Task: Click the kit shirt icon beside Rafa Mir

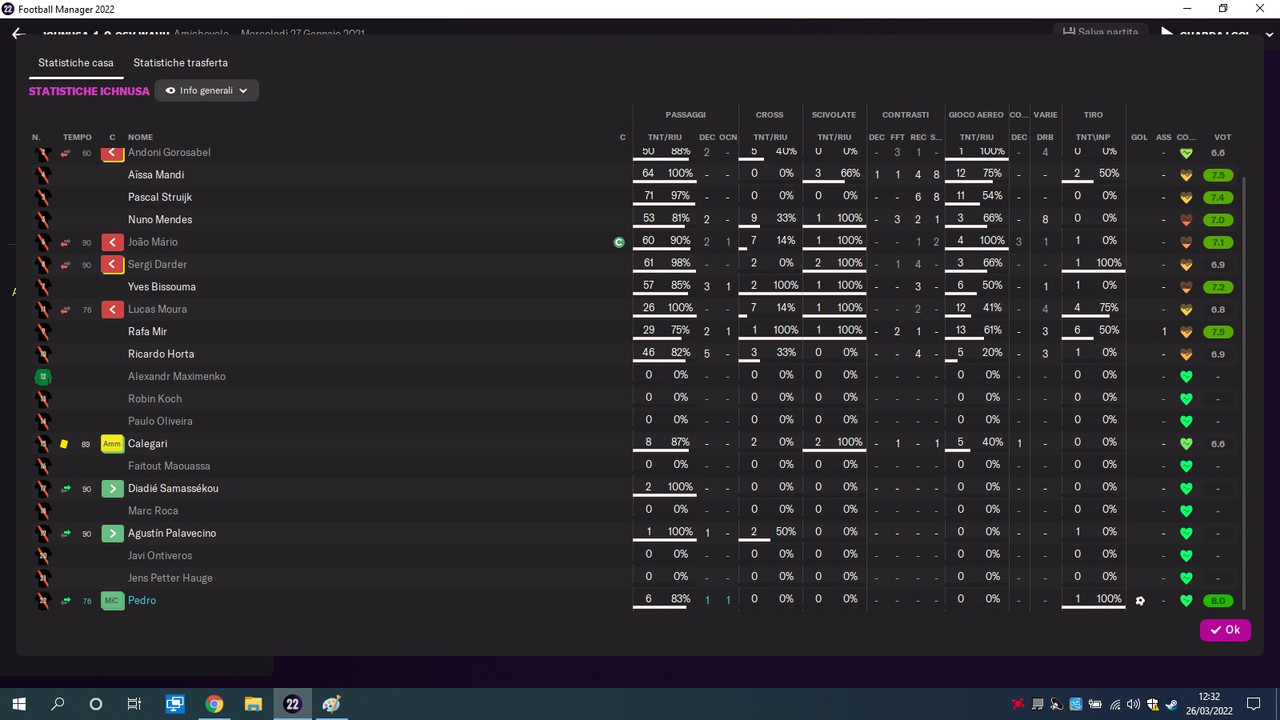Action: [x=42, y=332]
